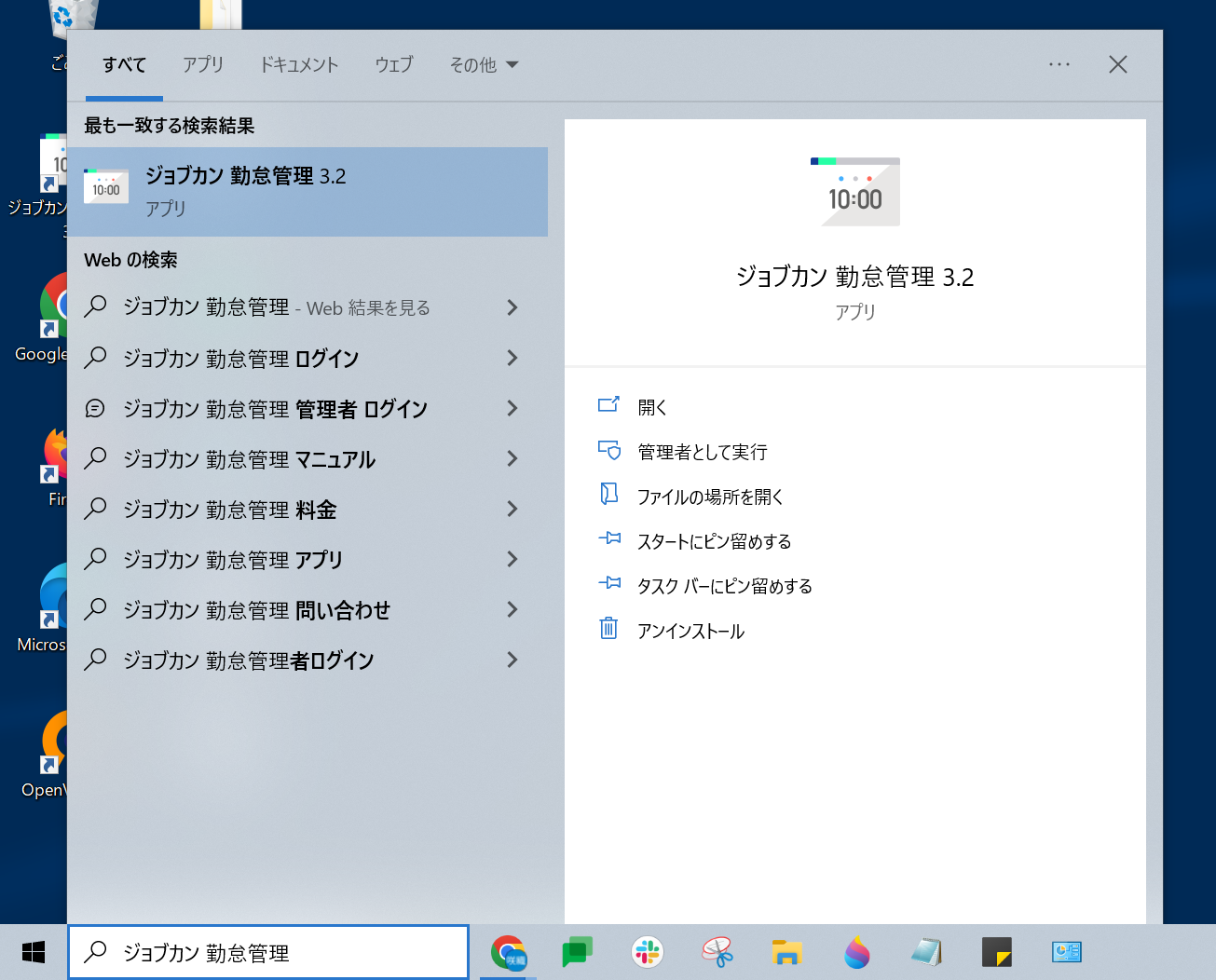Choose タスク バーにピン留めする action
The image size is (1216, 980).
[724, 586]
